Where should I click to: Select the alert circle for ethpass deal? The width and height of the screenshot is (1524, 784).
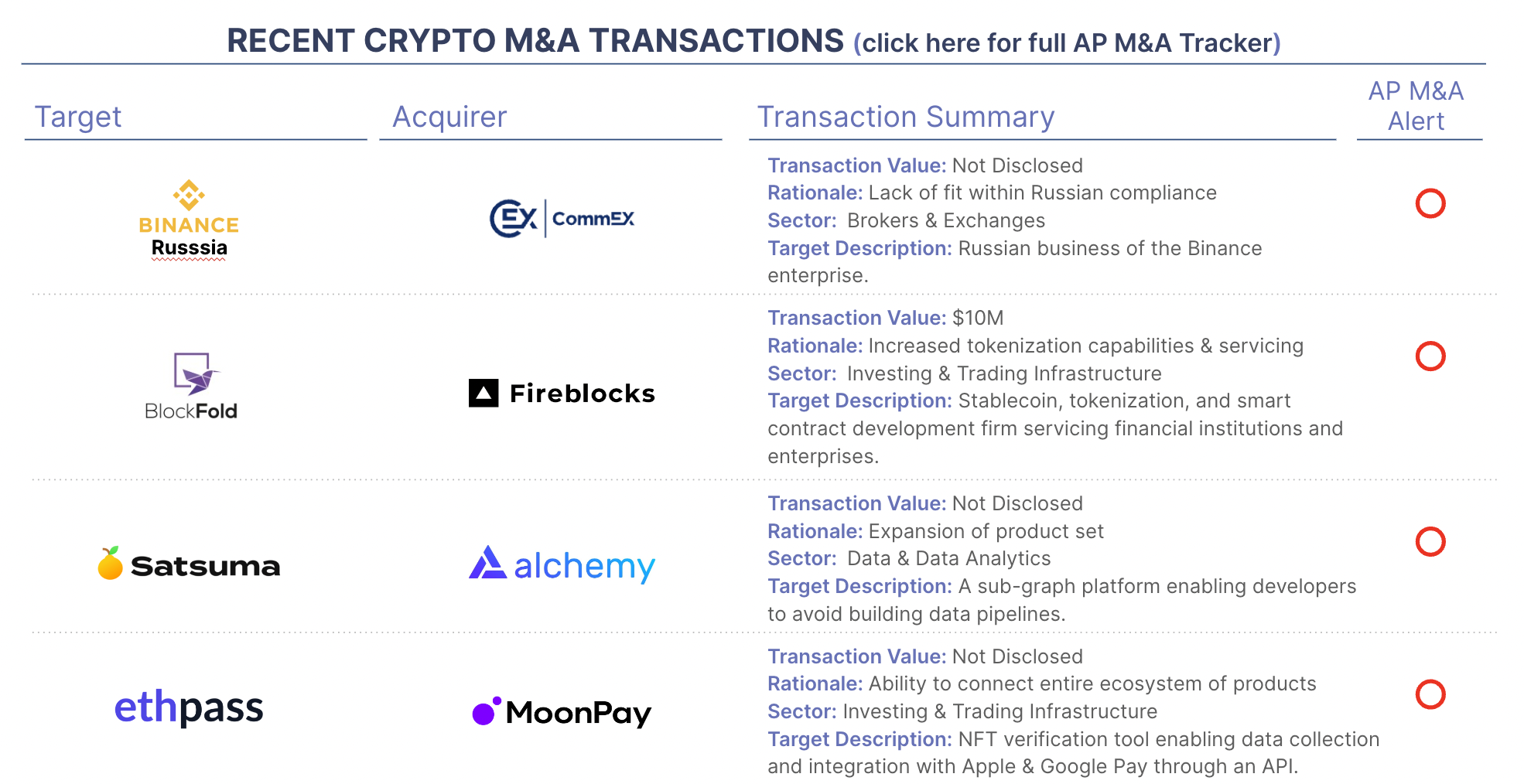pos(1430,694)
